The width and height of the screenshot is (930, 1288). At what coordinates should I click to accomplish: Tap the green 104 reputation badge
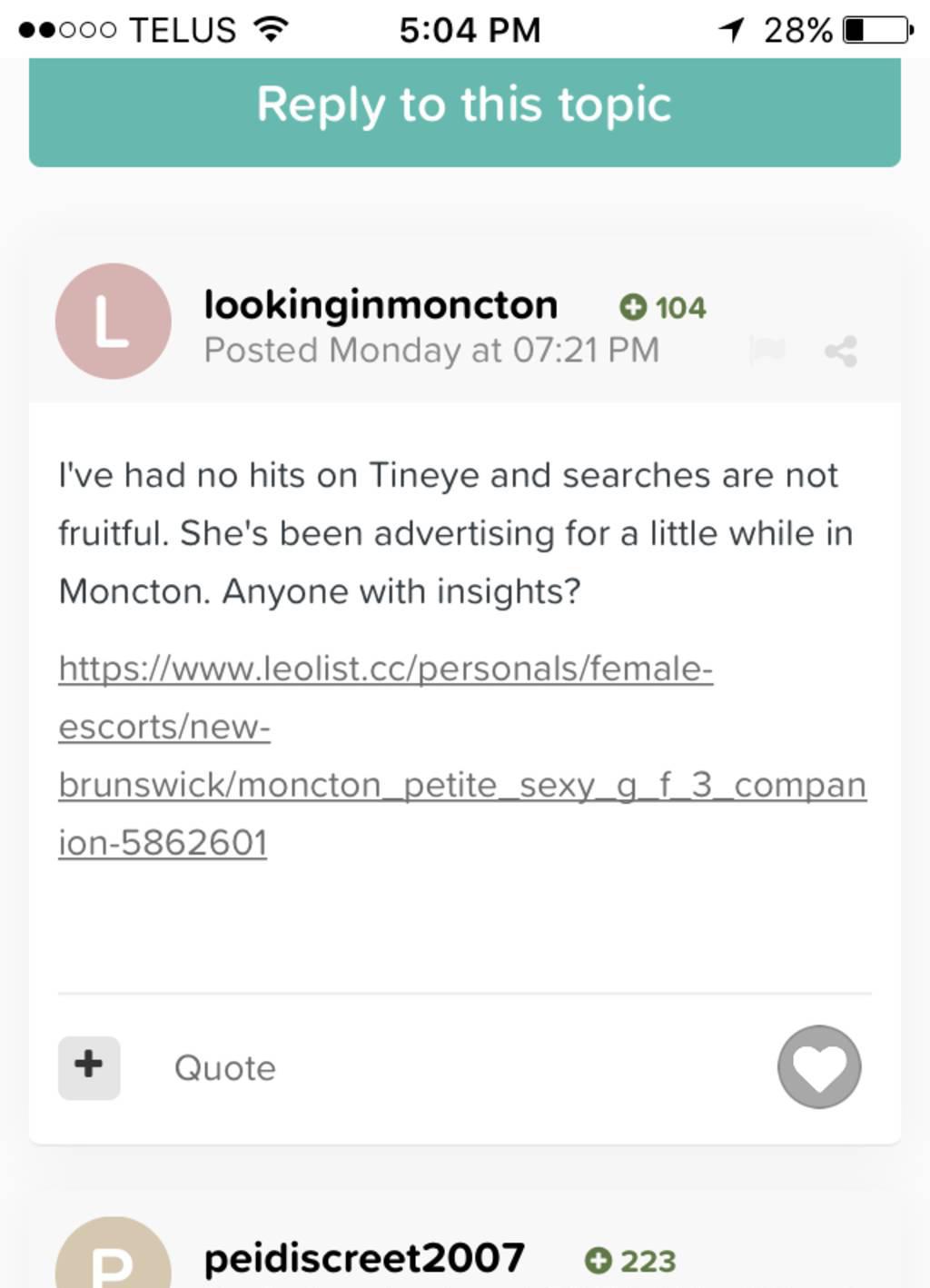point(663,308)
